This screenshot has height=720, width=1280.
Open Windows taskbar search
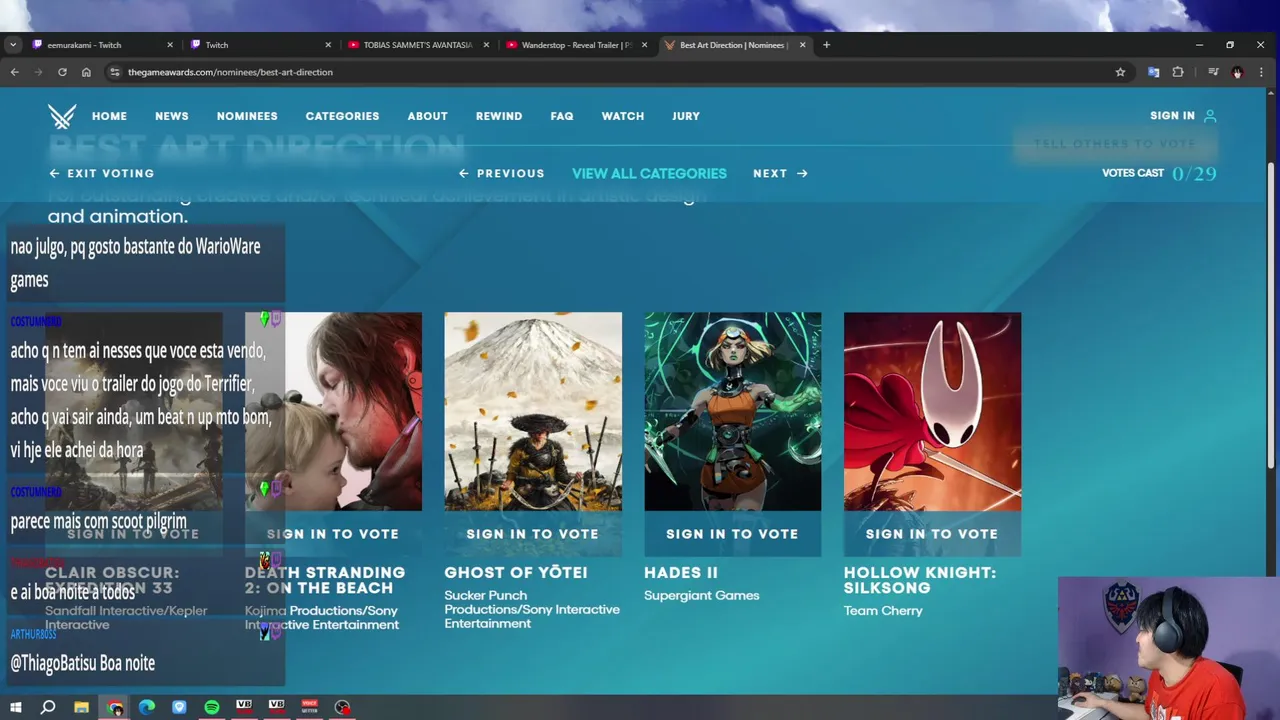tap(47, 707)
